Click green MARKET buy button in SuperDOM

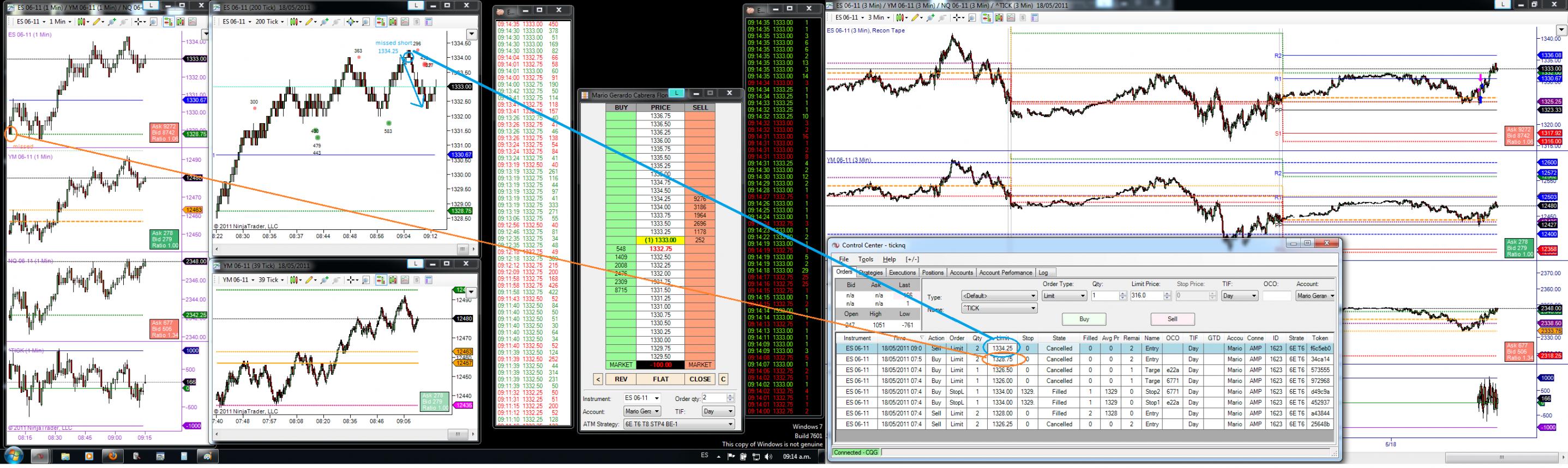(621, 364)
